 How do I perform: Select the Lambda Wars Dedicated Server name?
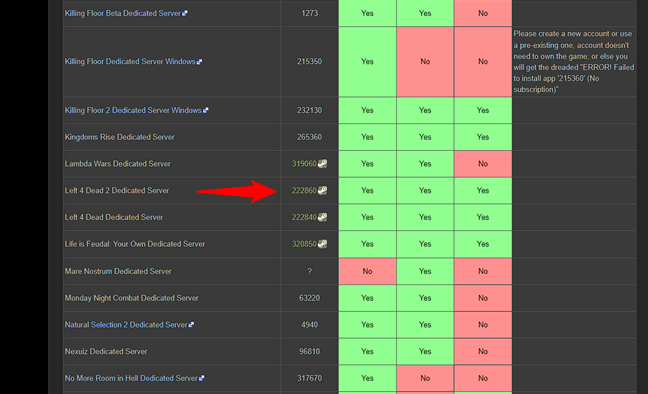point(118,164)
